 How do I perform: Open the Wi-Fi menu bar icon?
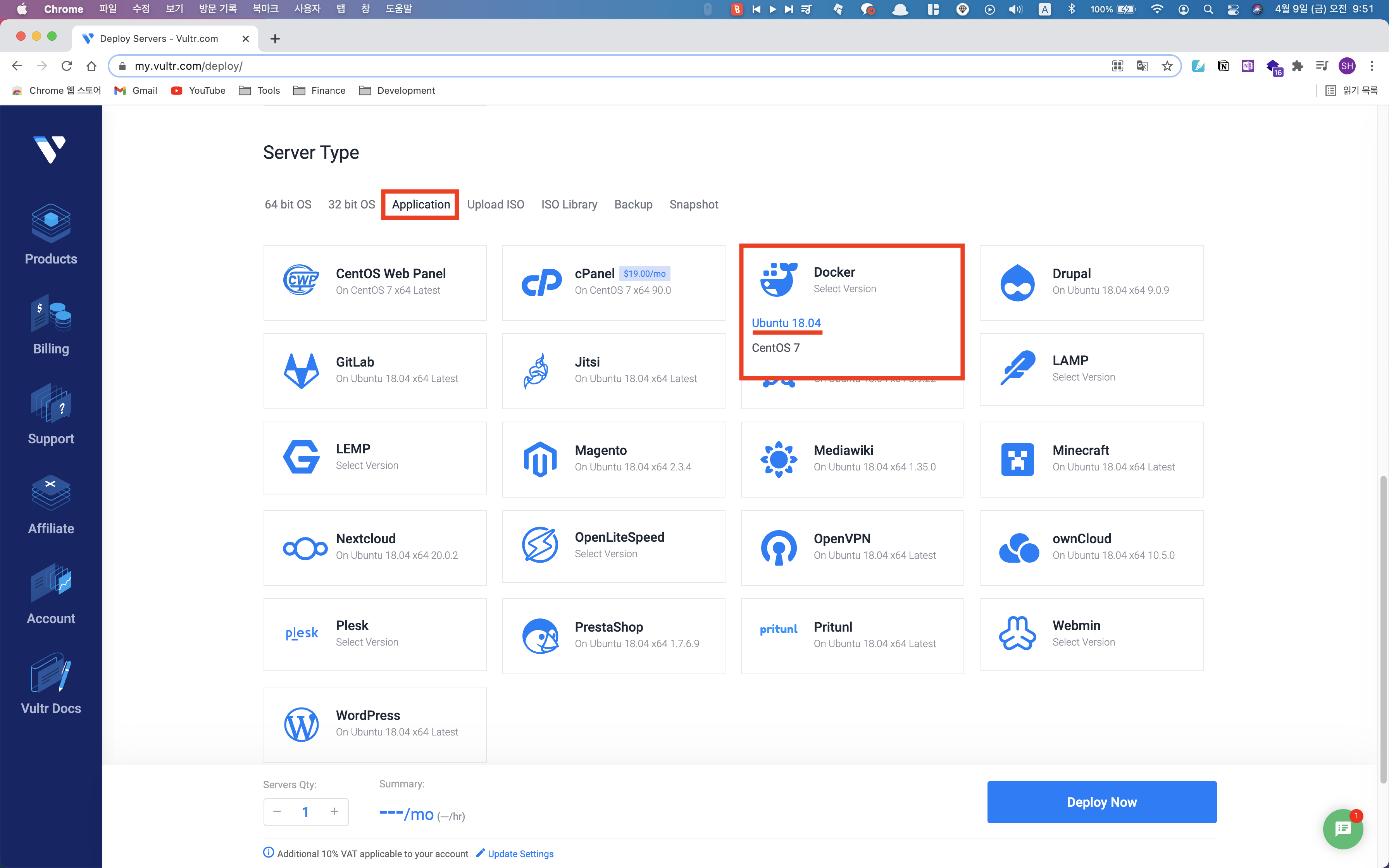click(x=1157, y=9)
